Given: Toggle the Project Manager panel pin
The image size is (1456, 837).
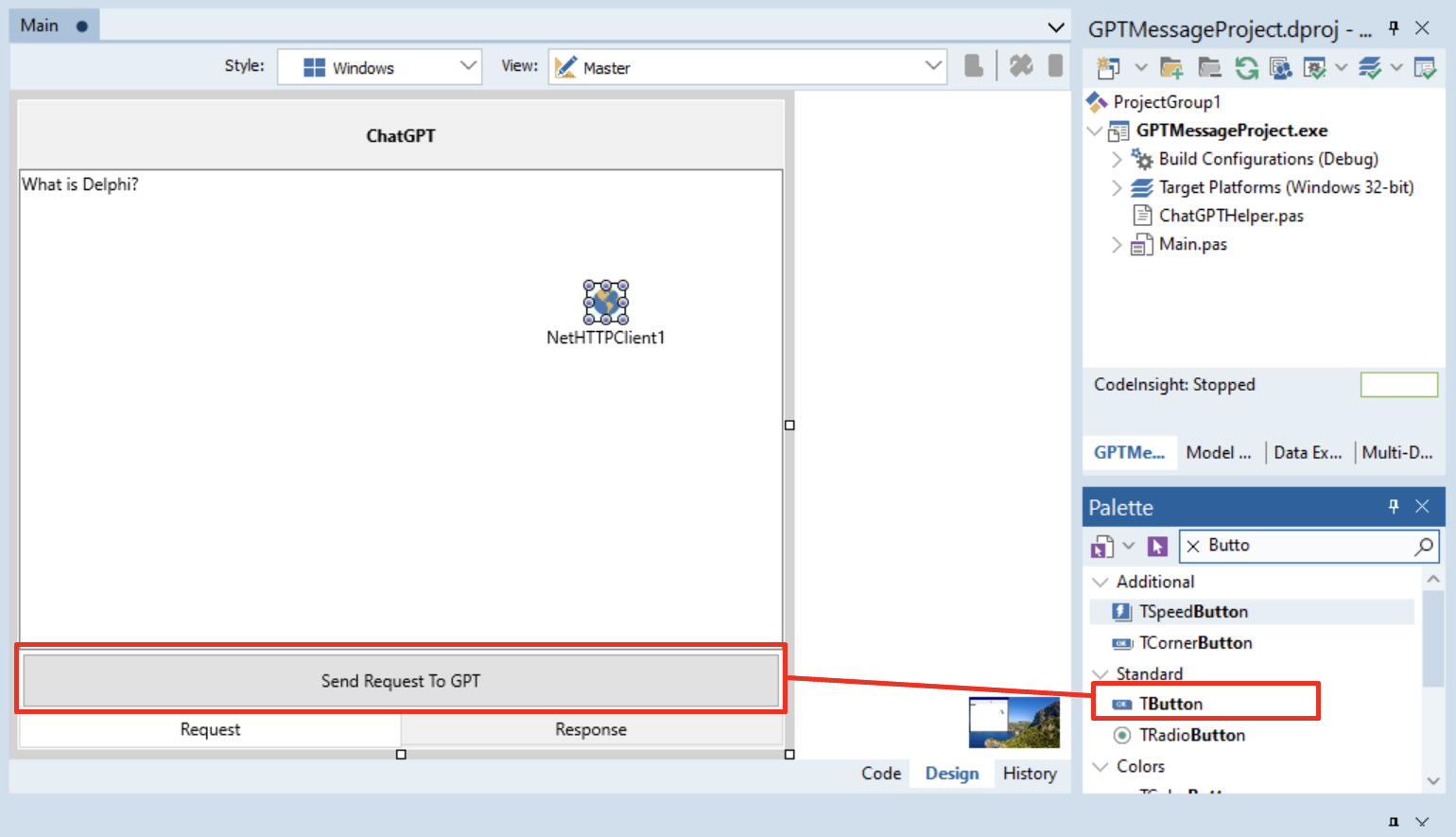Looking at the screenshot, I should pos(1393,28).
